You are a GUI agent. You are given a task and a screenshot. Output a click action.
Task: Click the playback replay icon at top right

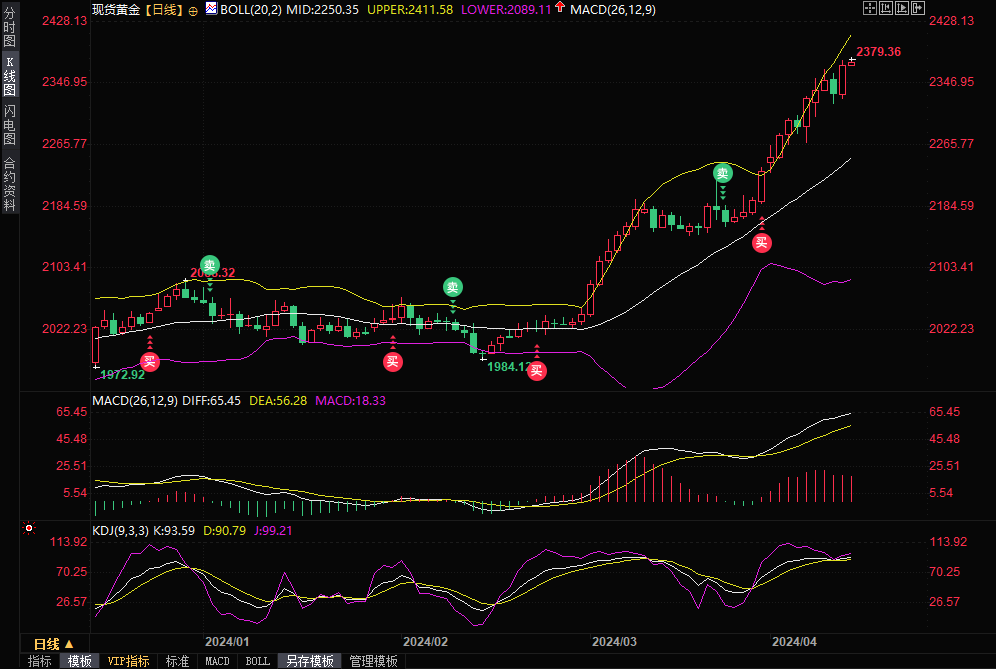901,8
